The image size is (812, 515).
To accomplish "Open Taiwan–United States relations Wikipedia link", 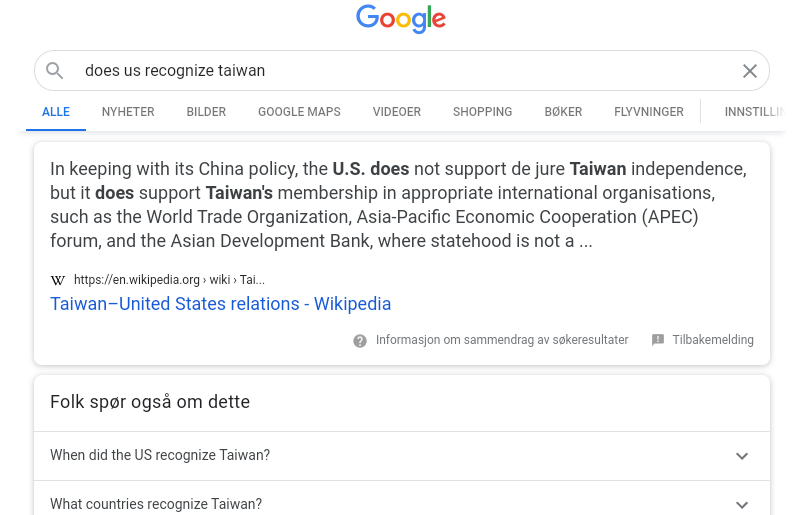I will point(220,304).
